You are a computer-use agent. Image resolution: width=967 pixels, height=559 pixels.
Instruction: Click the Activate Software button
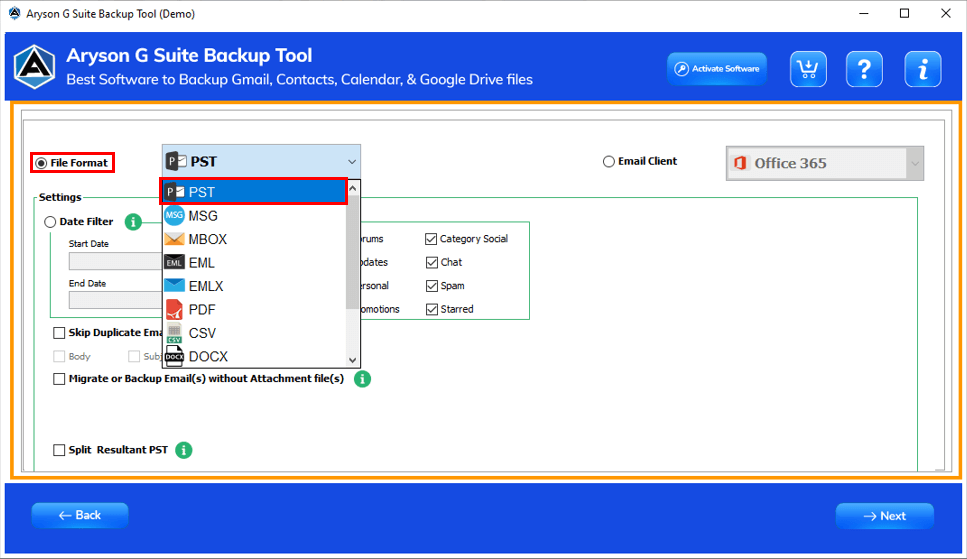tap(717, 68)
